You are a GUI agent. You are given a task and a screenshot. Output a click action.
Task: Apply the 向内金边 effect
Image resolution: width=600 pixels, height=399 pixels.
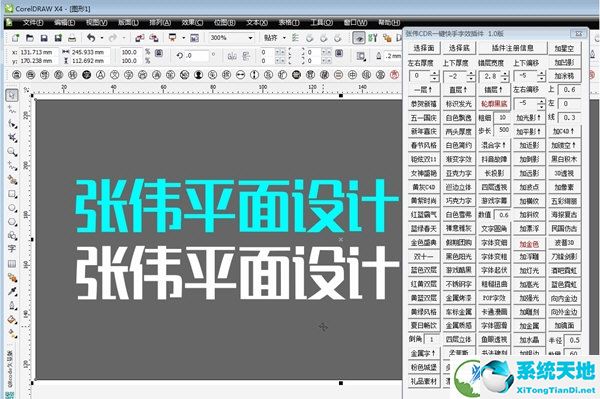click(x=564, y=298)
